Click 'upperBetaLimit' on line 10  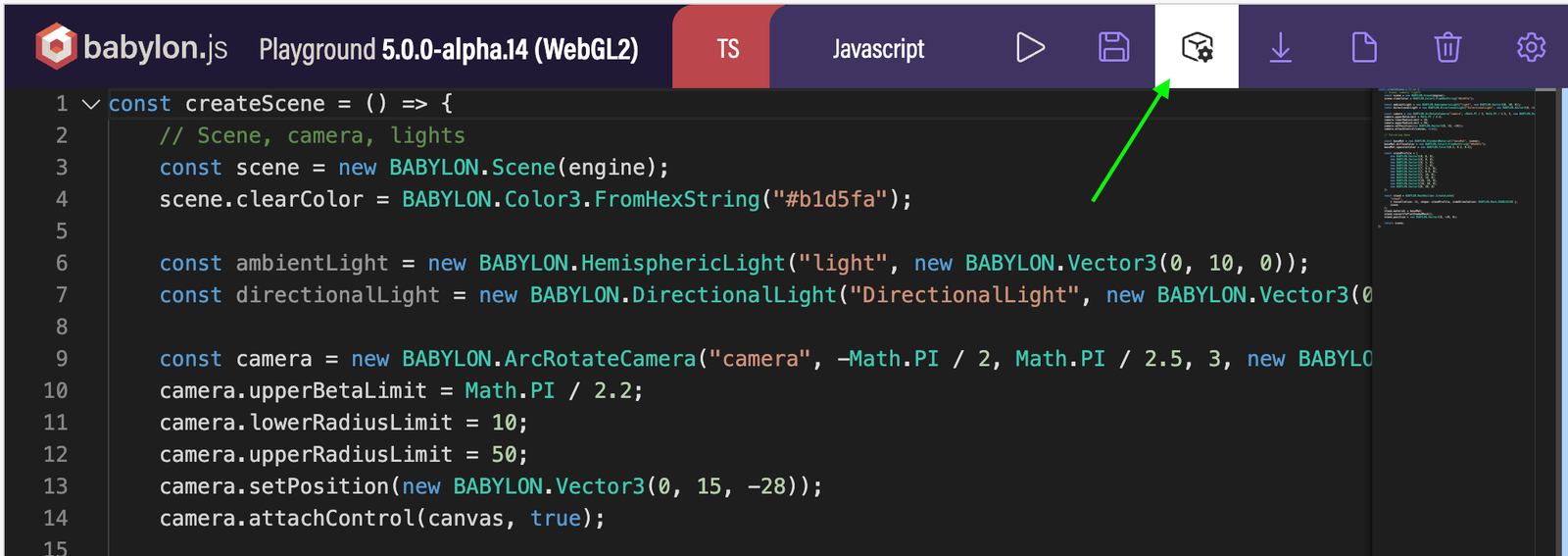[338, 390]
